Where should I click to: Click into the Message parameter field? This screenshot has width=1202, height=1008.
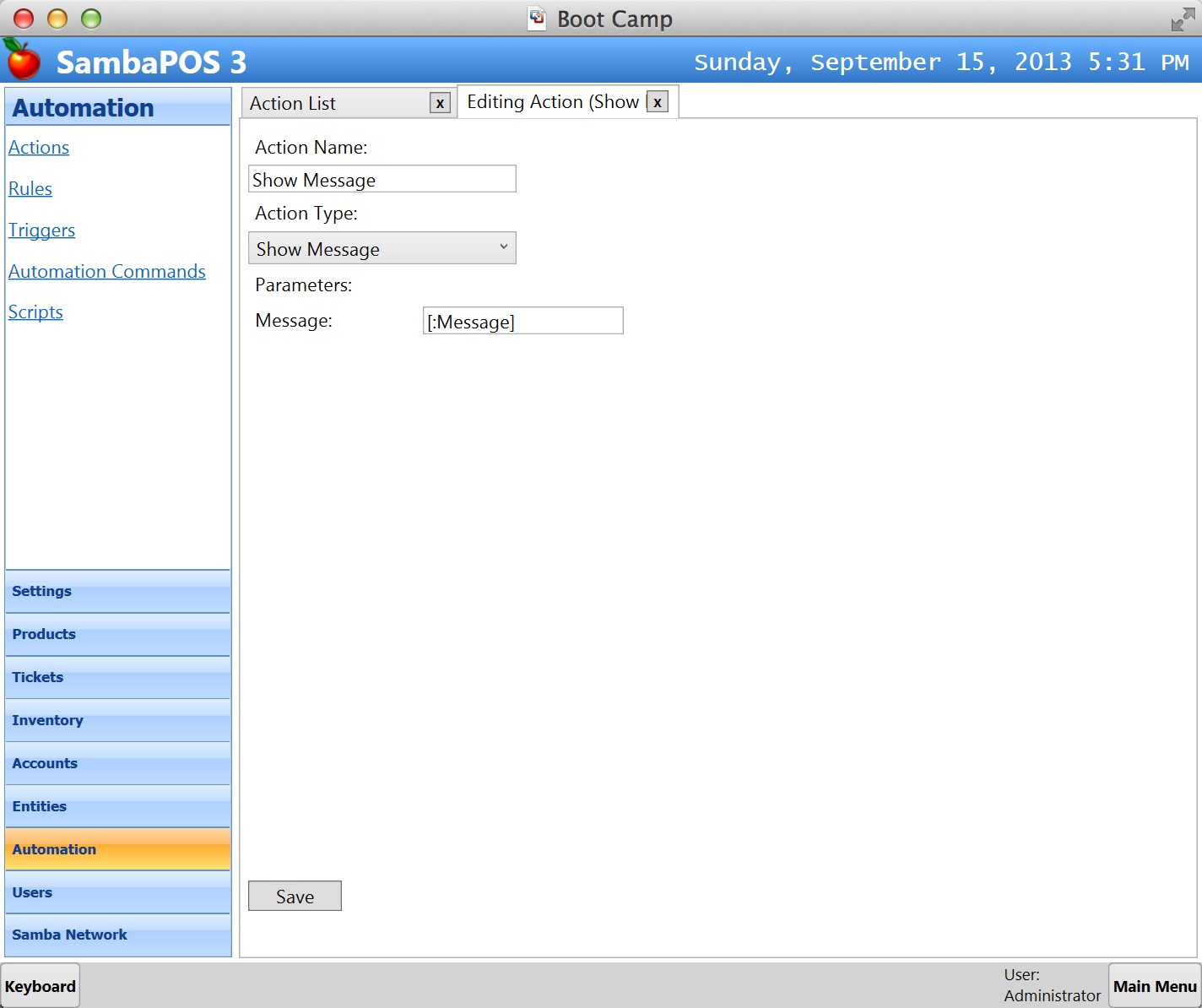(522, 321)
